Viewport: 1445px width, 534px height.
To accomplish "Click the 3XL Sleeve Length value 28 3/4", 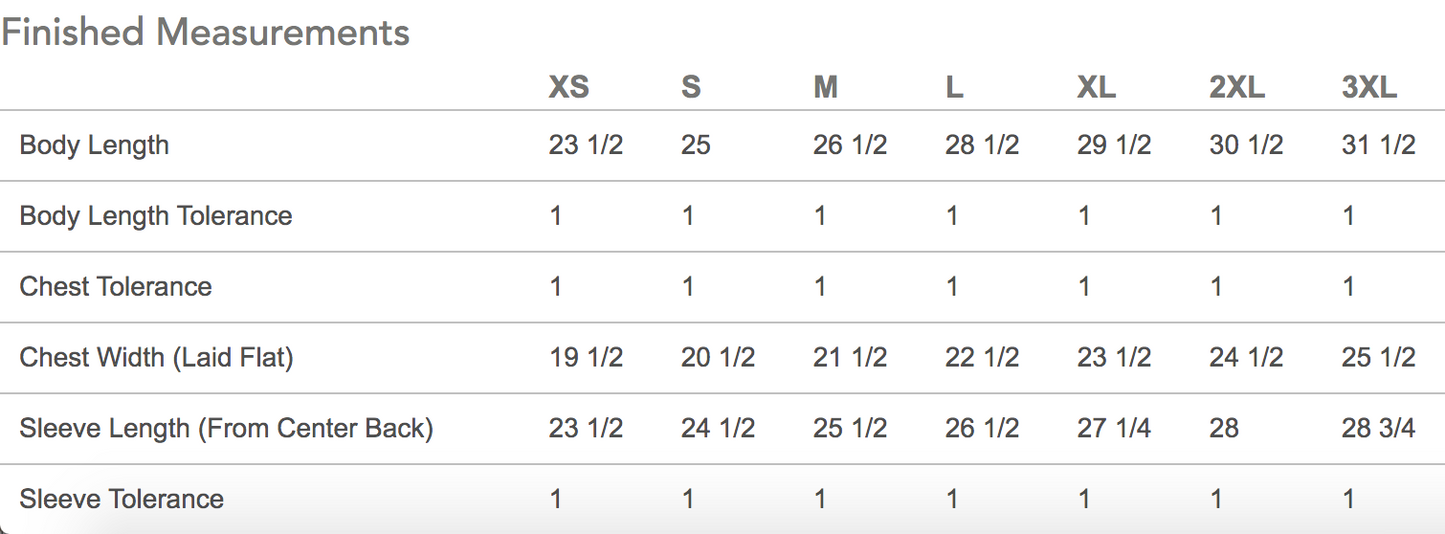I will 1378,429.
